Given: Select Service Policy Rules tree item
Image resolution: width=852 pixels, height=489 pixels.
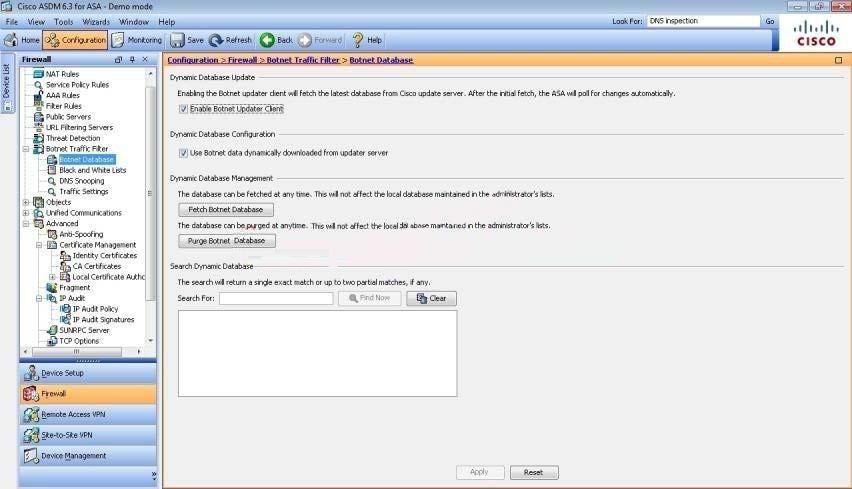Looking at the screenshot, I should (77, 85).
